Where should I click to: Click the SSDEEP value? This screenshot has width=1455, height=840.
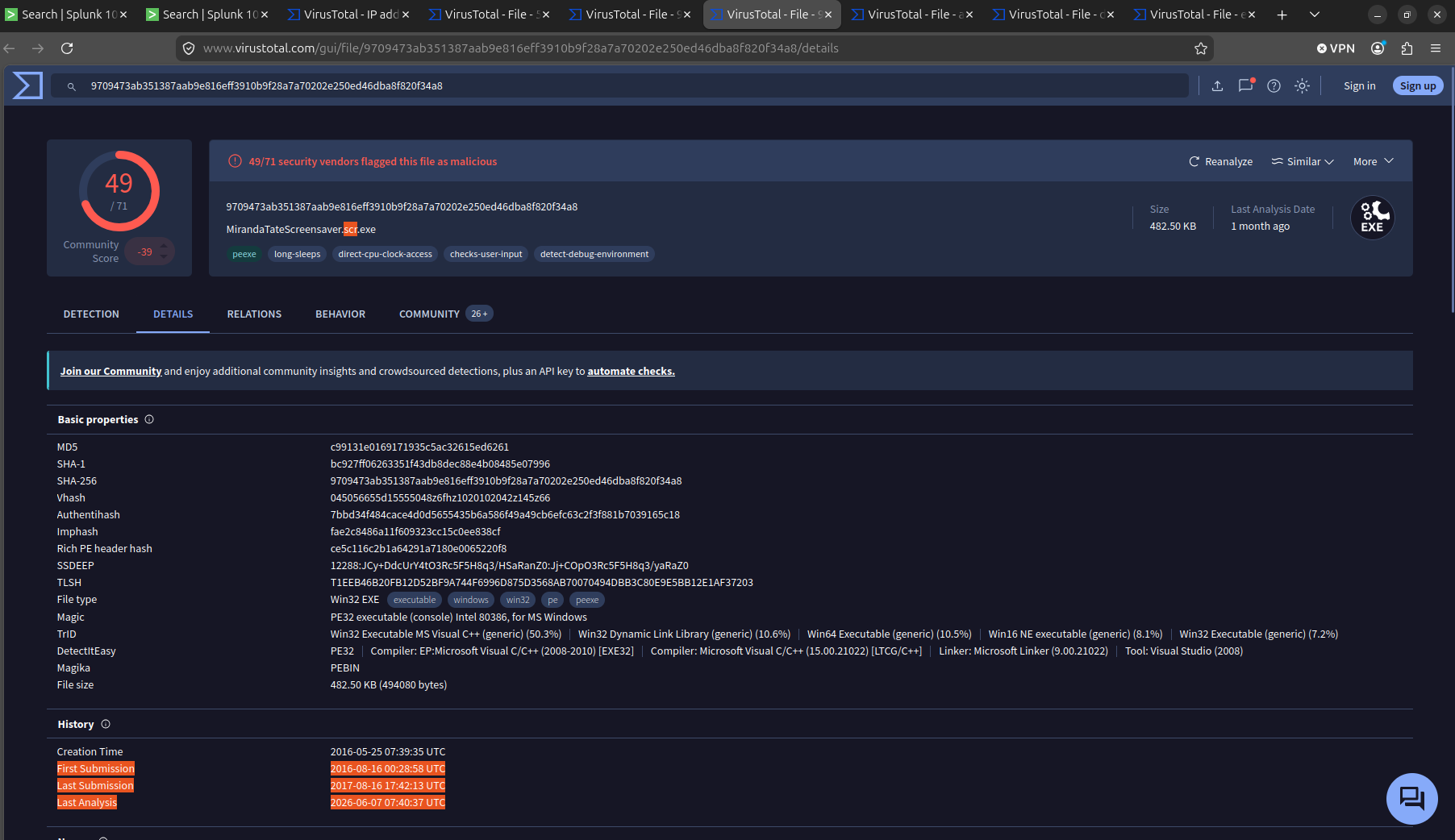coord(509,565)
